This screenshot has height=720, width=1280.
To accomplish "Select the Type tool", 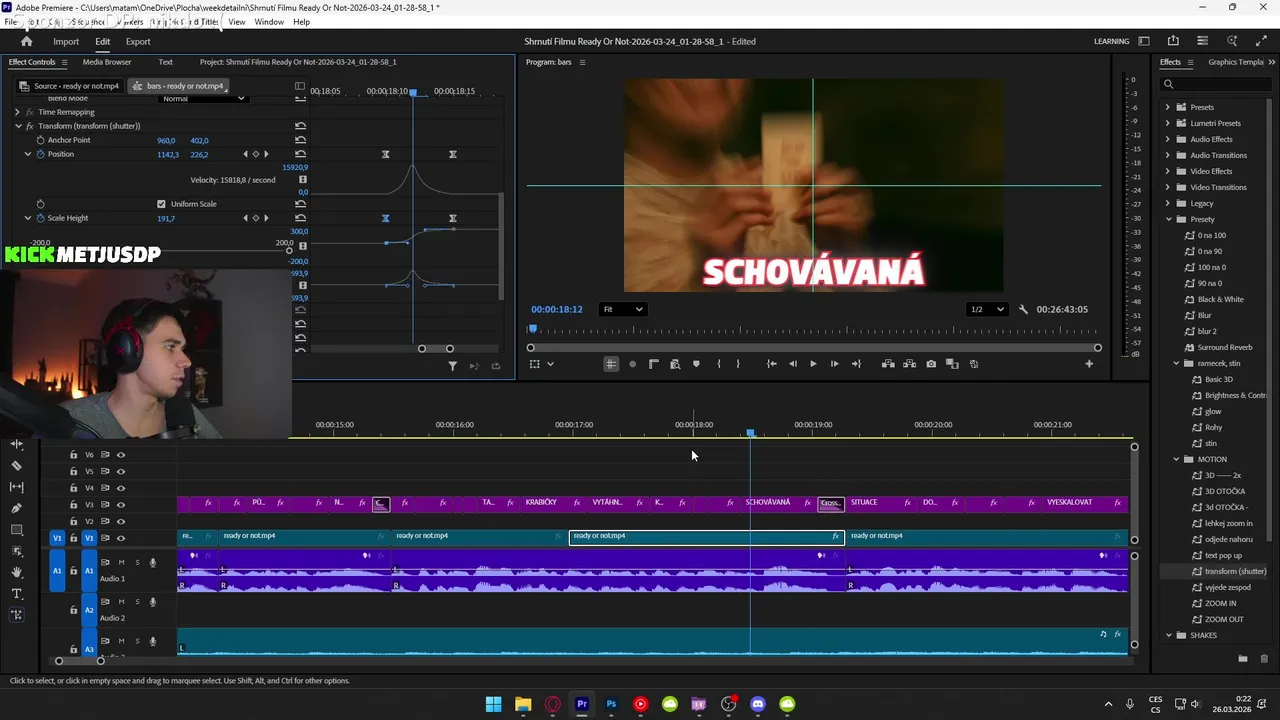I will (17, 594).
